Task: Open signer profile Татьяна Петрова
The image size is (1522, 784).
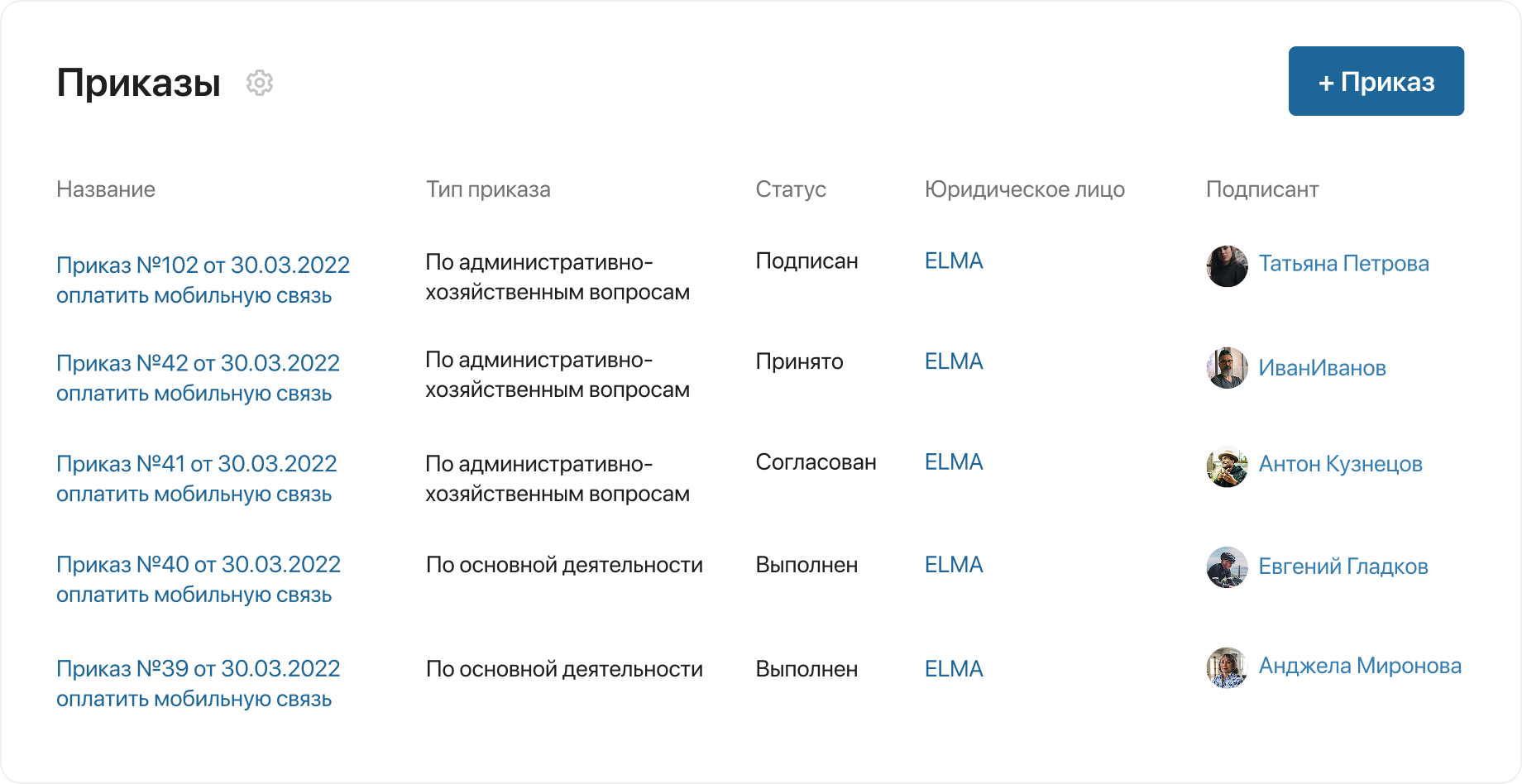Action: coord(1343,263)
